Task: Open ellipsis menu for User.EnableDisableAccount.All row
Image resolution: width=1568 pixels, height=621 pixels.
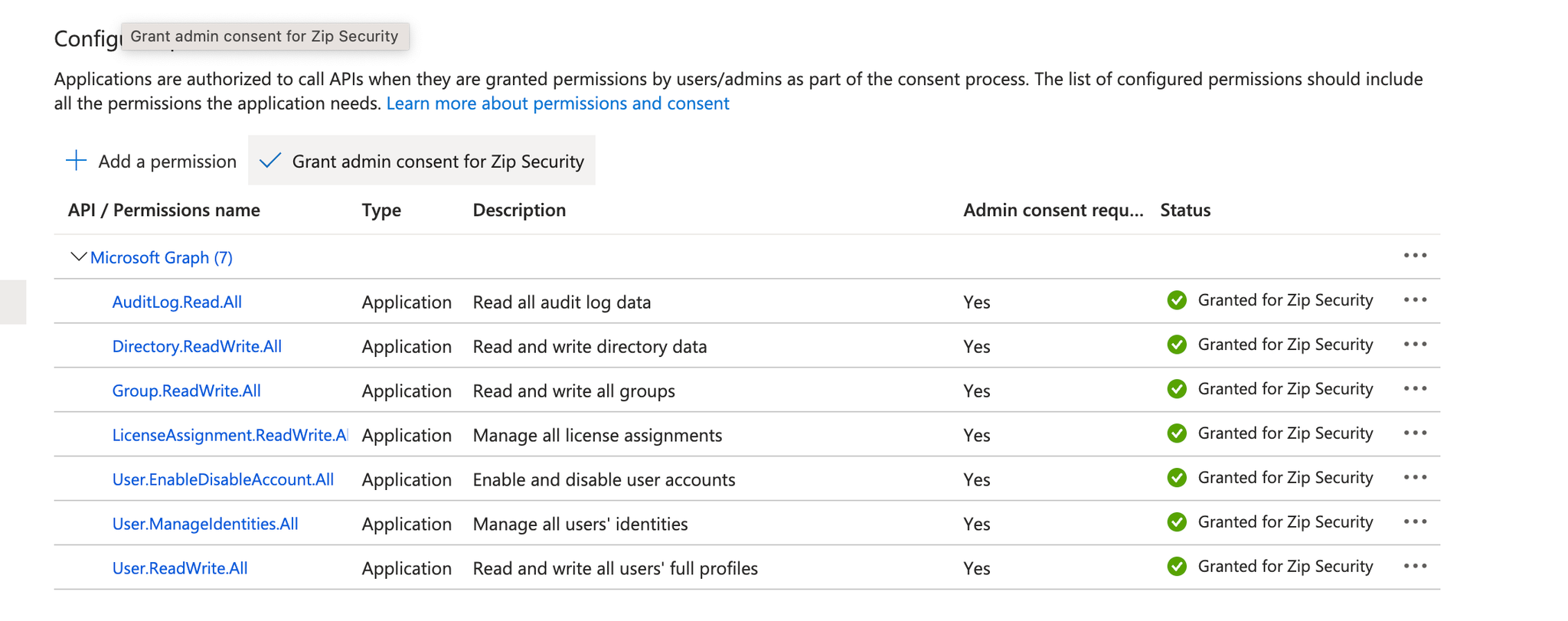Action: tap(1415, 477)
